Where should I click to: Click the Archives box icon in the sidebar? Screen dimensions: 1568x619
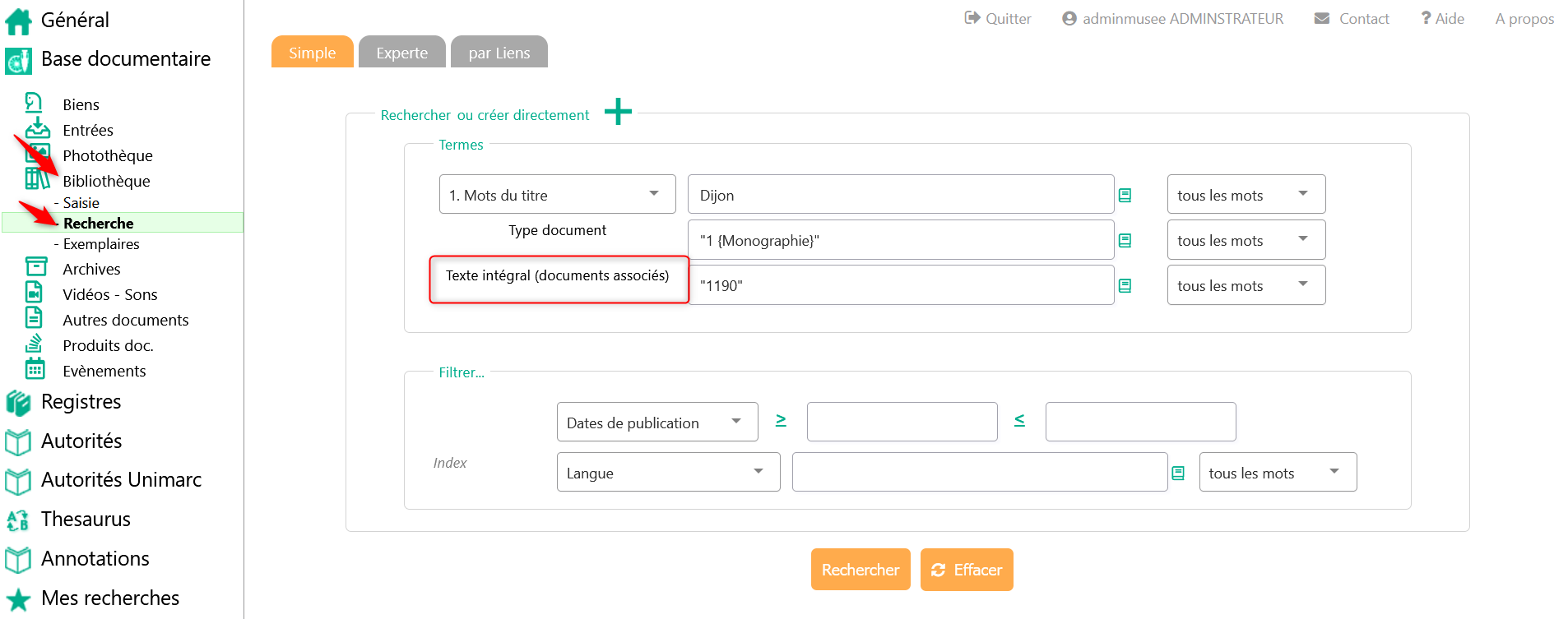pyautogui.click(x=35, y=267)
